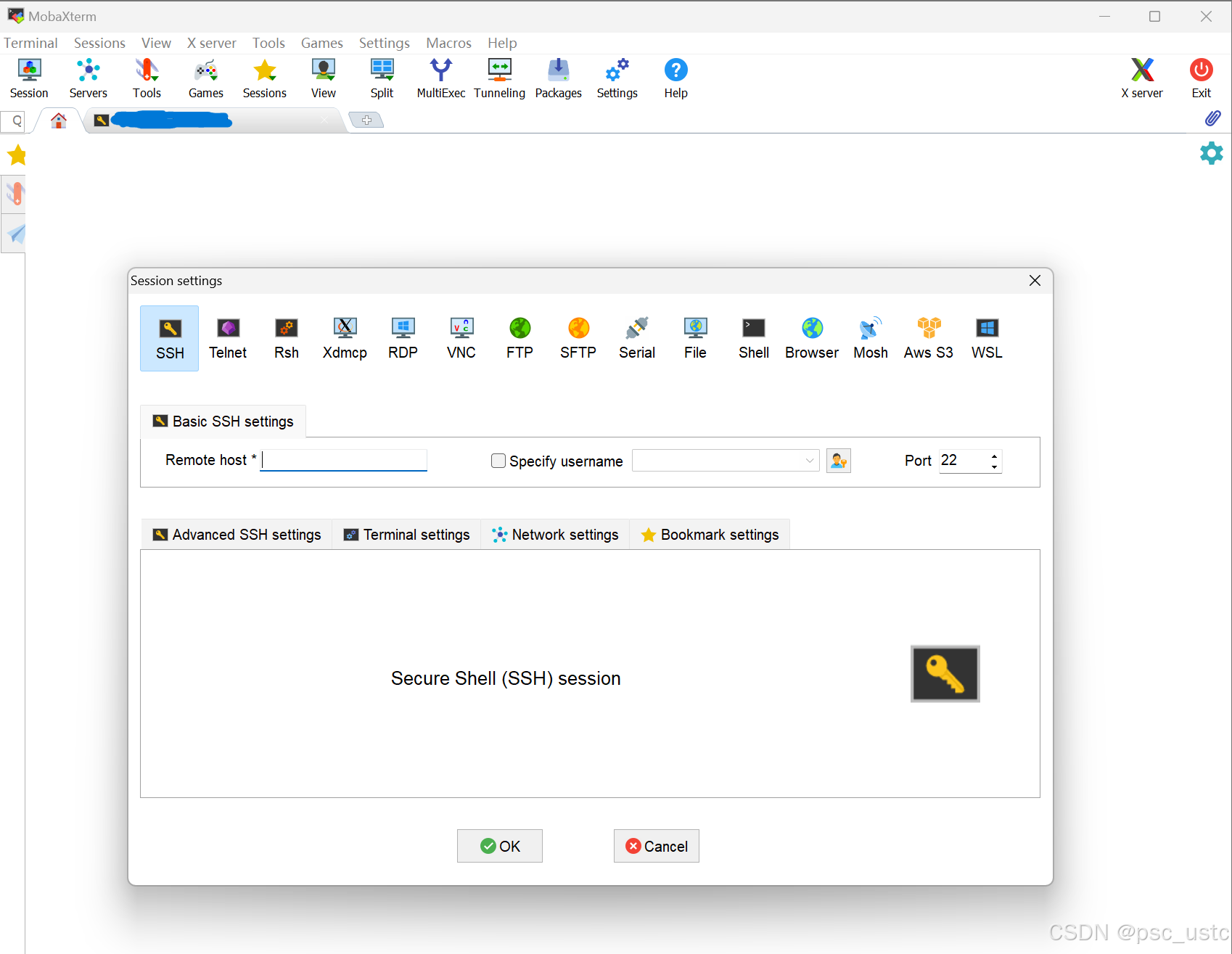Screen dimensions: 1232x954
Task: Open the Session toolbar button
Action: point(29,78)
